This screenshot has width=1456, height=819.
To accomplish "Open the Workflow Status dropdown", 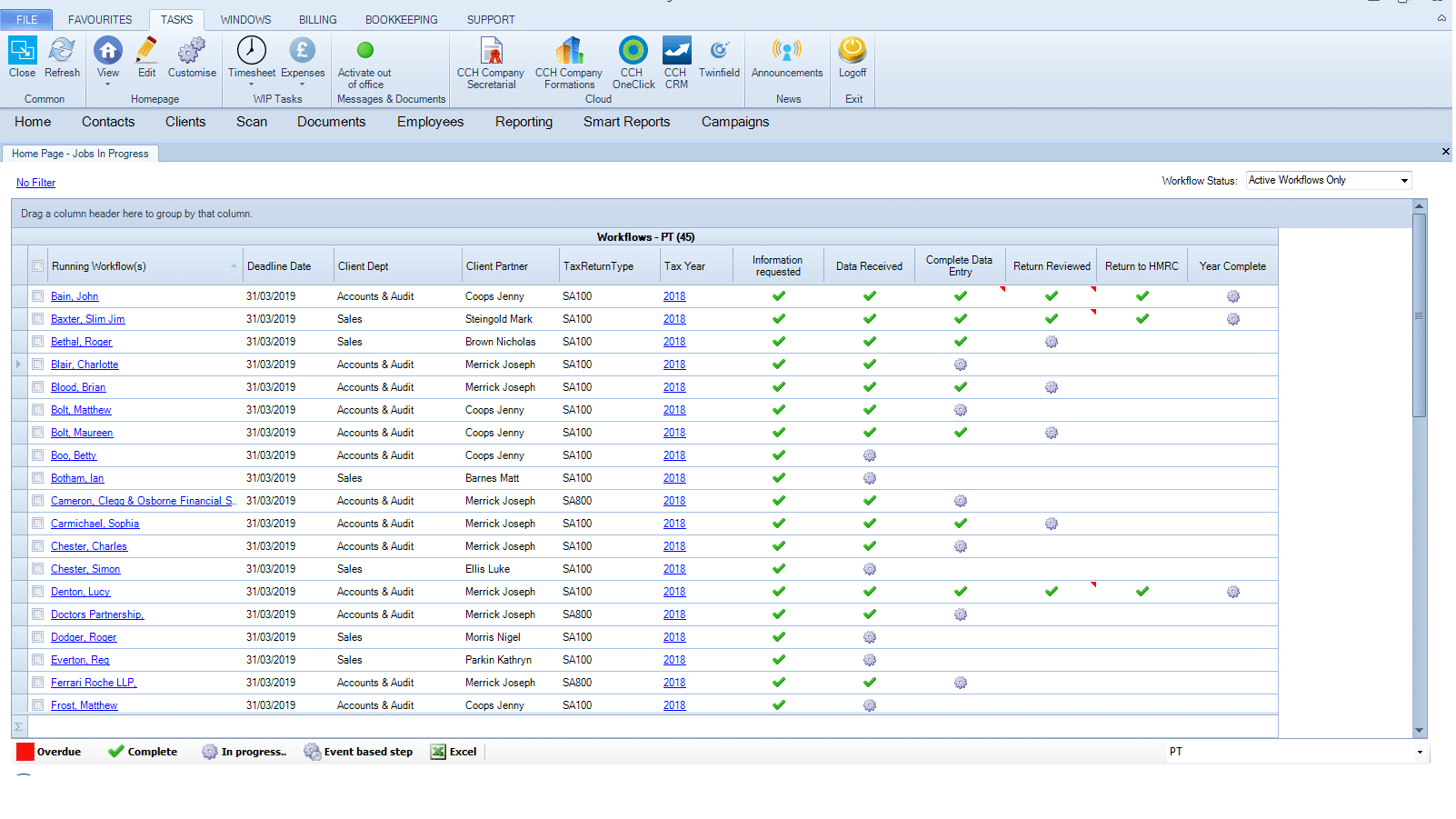I will tap(1403, 181).
